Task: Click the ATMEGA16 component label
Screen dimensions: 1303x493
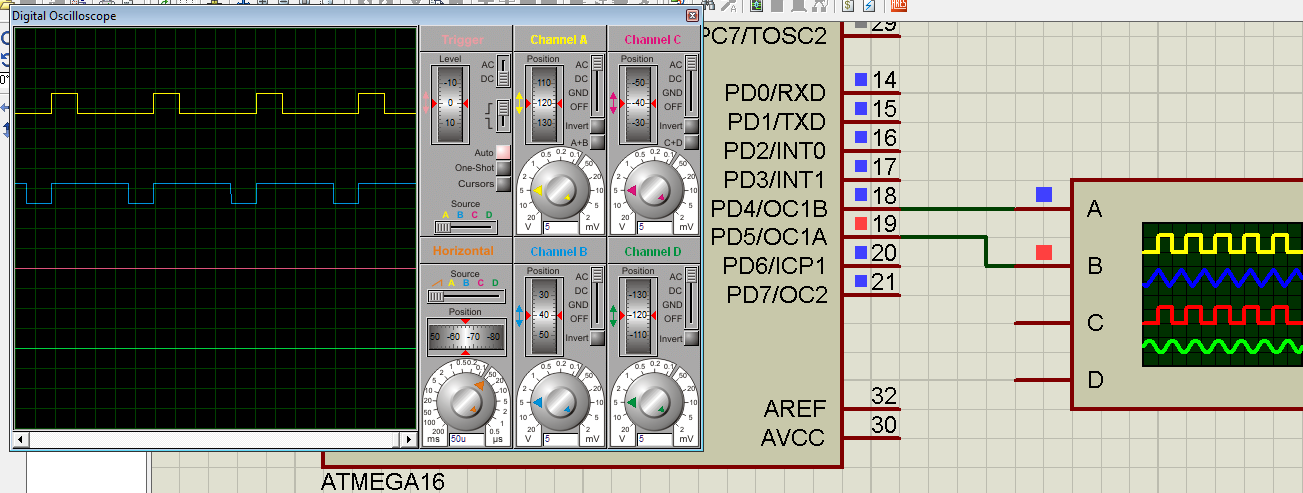Action: 383,481
